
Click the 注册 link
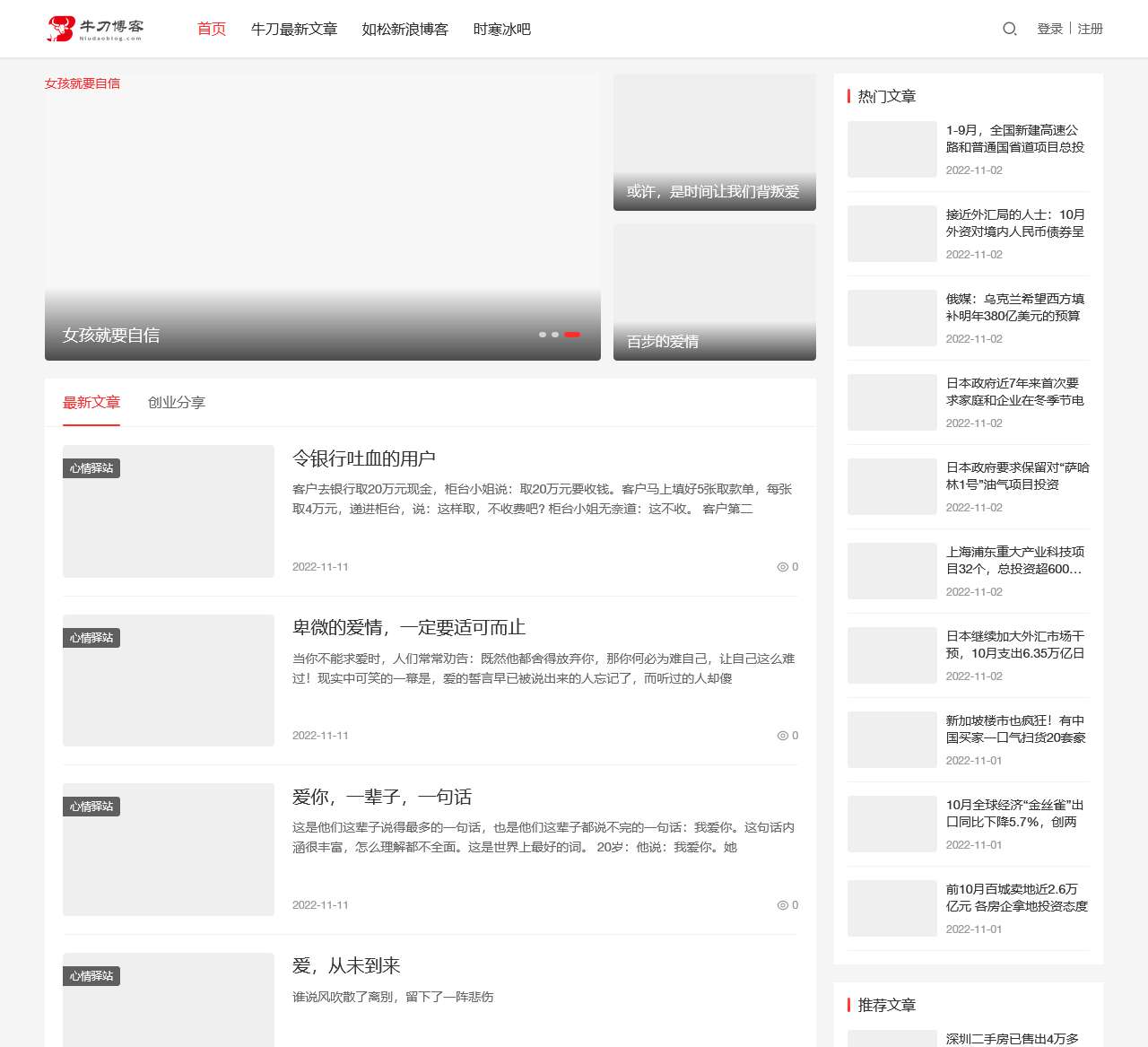pyautogui.click(x=1090, y=29)
